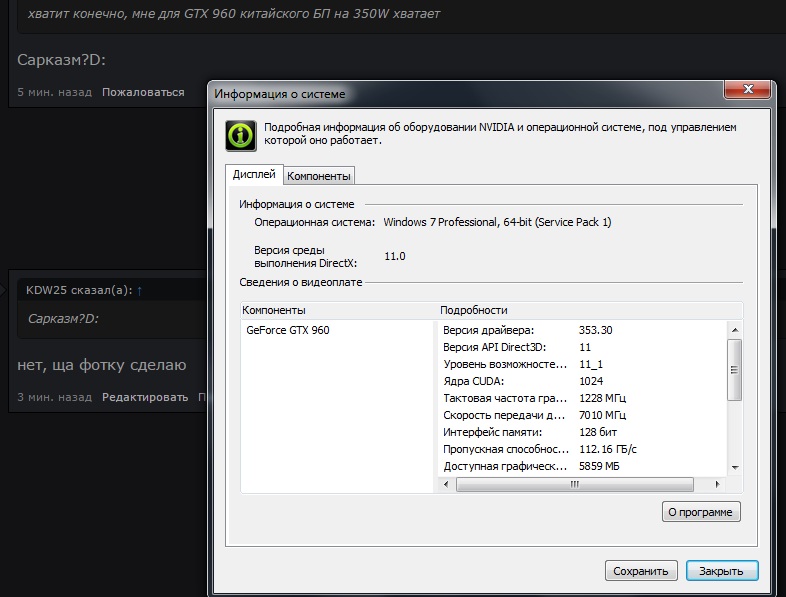Viewport: 786px width, 597px height.
Task: Click the 112.16 ГБ/с bandwidth value
Action: coord(608,449)
